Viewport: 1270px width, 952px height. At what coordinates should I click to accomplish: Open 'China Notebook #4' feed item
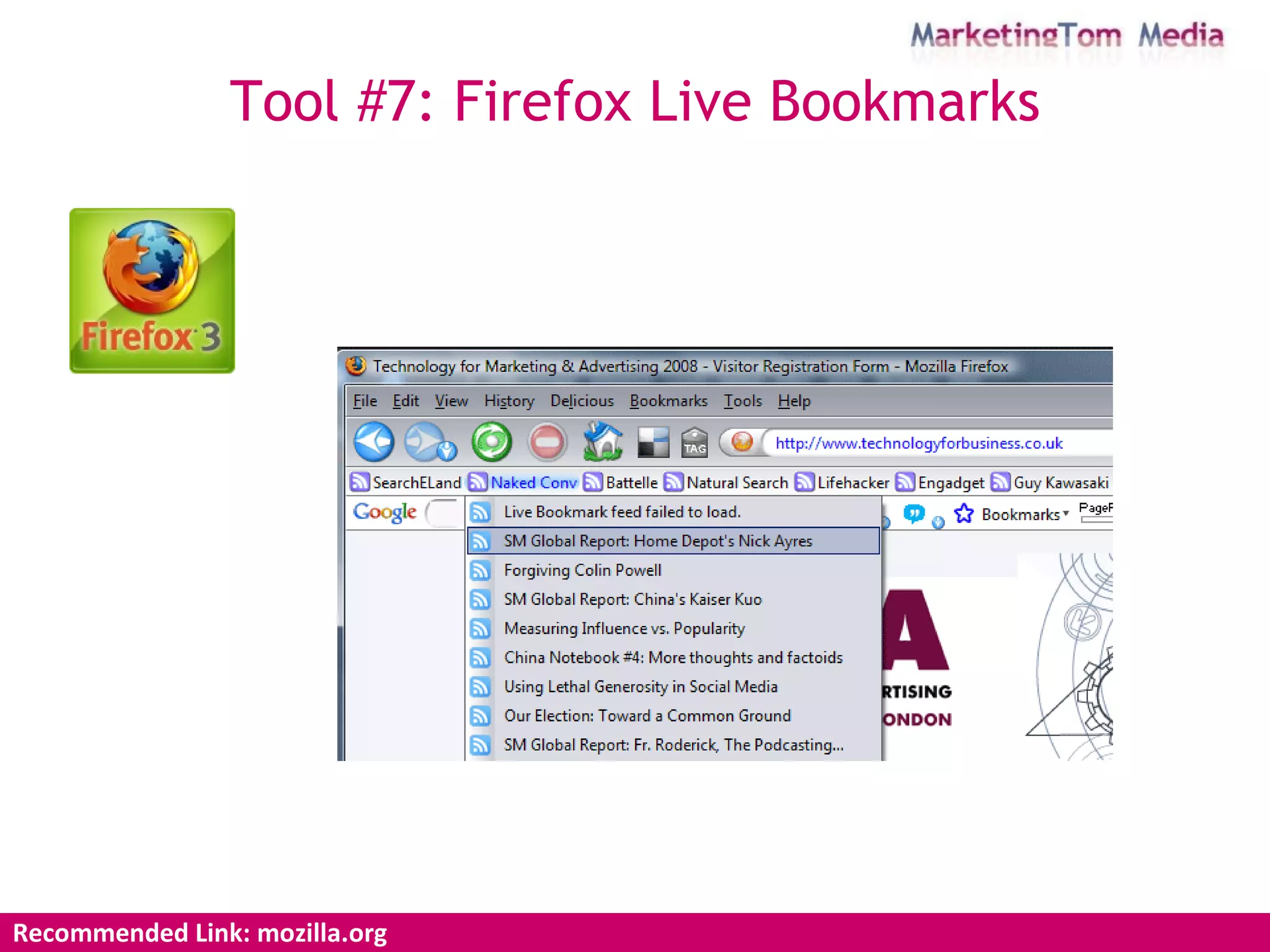coord(673,658)
